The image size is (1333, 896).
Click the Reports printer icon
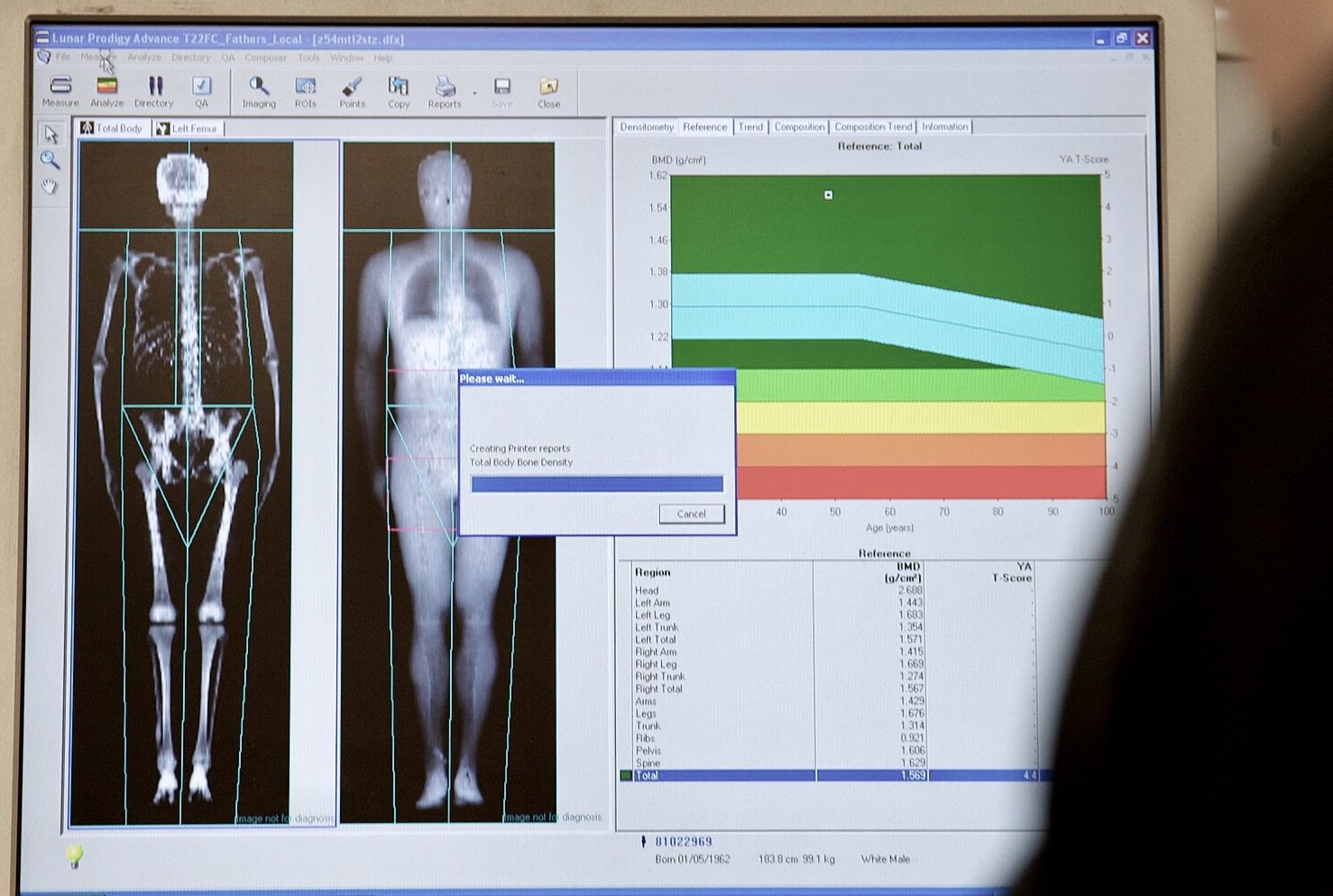pos(445,91)
